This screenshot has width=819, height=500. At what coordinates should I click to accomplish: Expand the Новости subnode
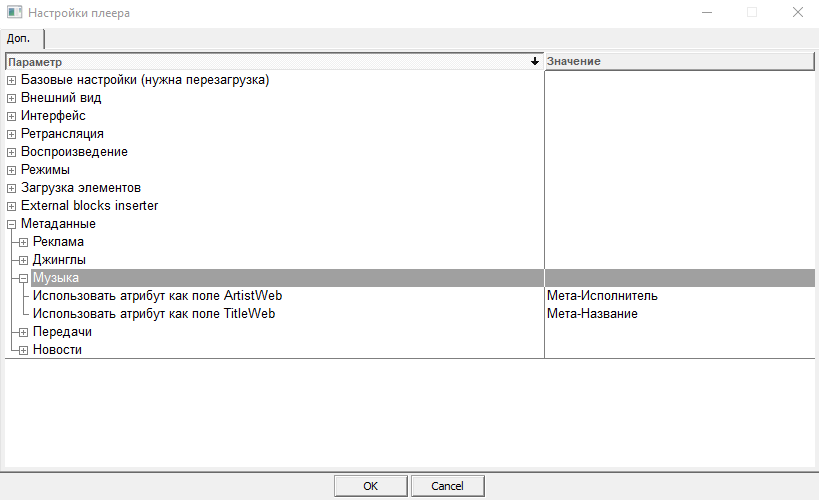24,350
